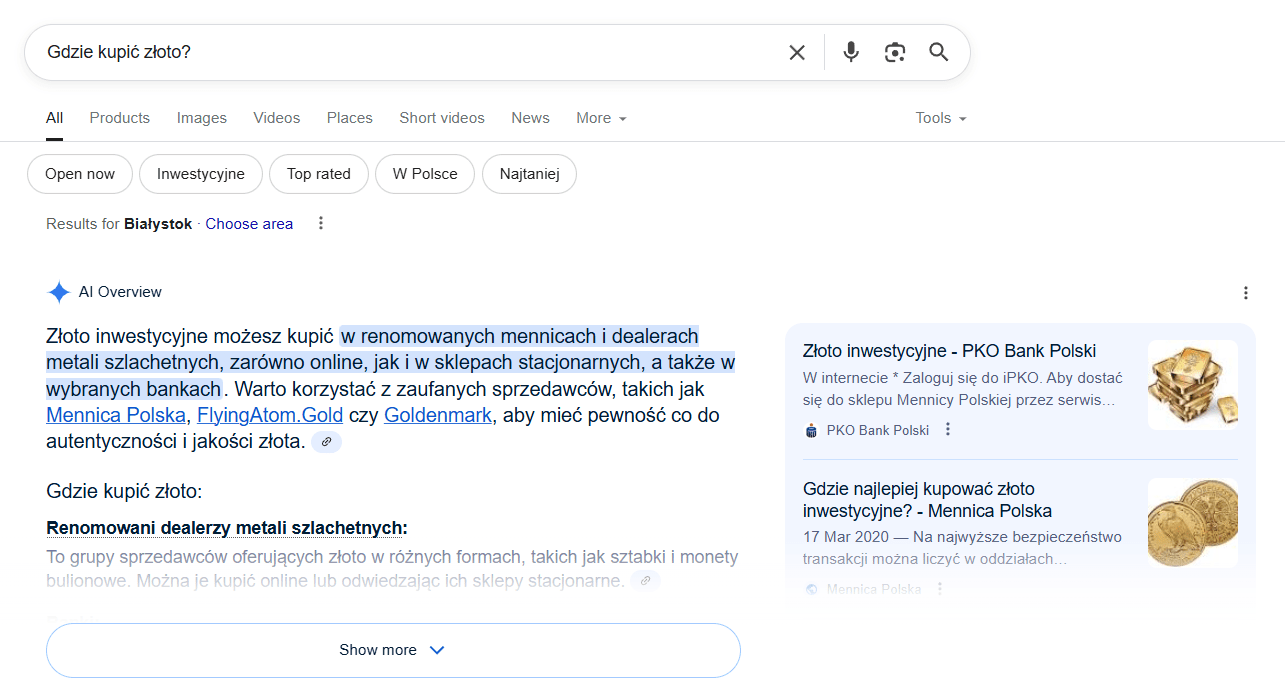Open image search with the camera lens icon
The image size is (1285, 692).
[x=895, y=52]
